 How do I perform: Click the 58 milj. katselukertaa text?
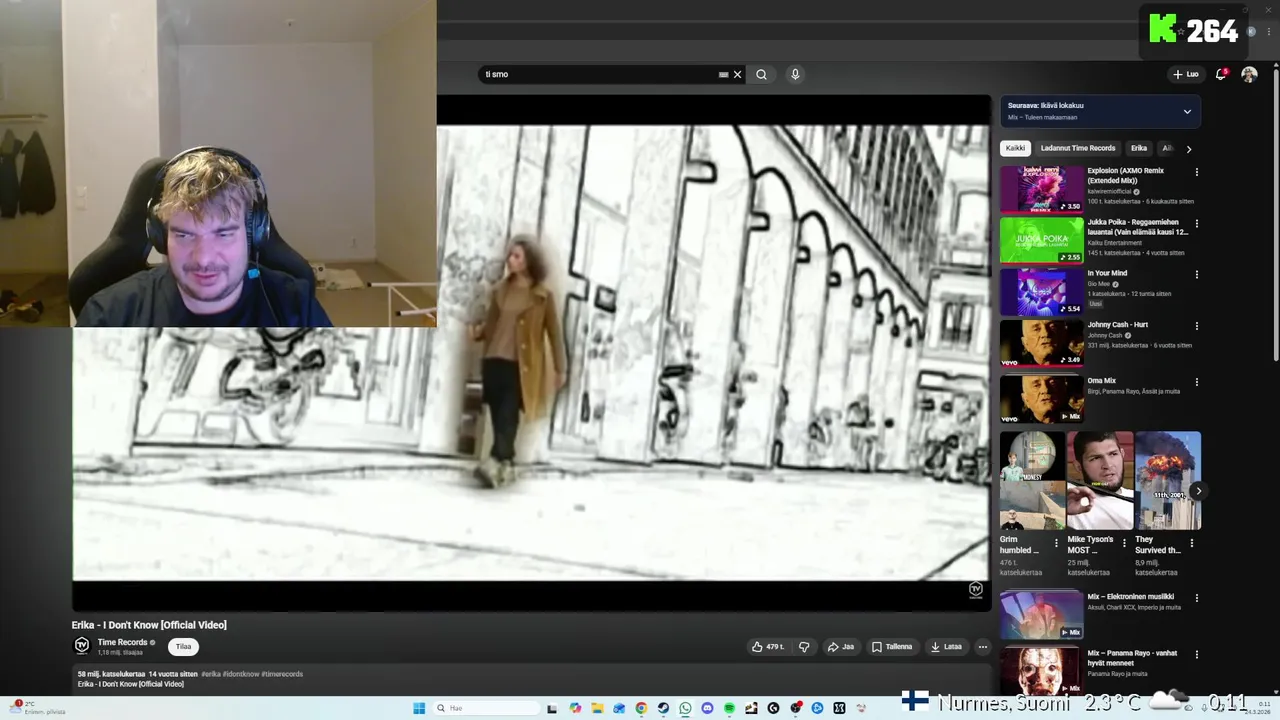pyautogui.click(x=111, y=674)
